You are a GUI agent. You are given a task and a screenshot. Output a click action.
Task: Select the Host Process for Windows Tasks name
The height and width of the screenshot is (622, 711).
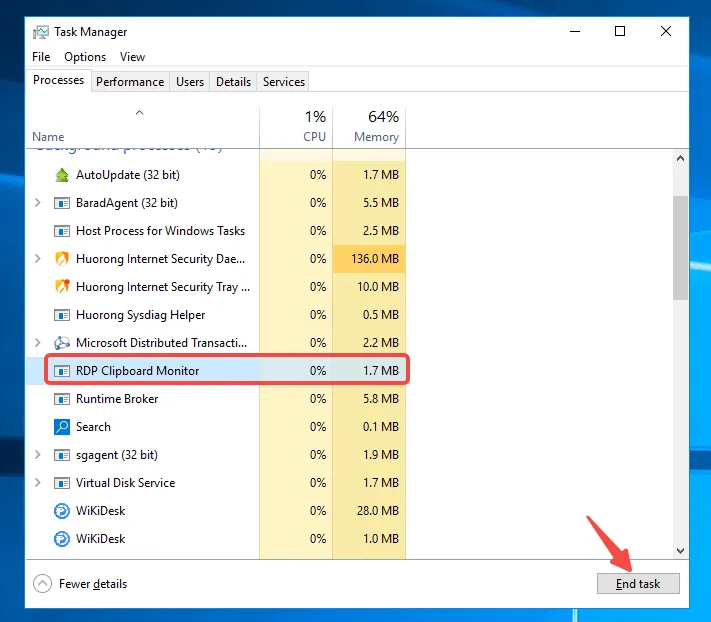pyautogui.click(x=161, y=231)
